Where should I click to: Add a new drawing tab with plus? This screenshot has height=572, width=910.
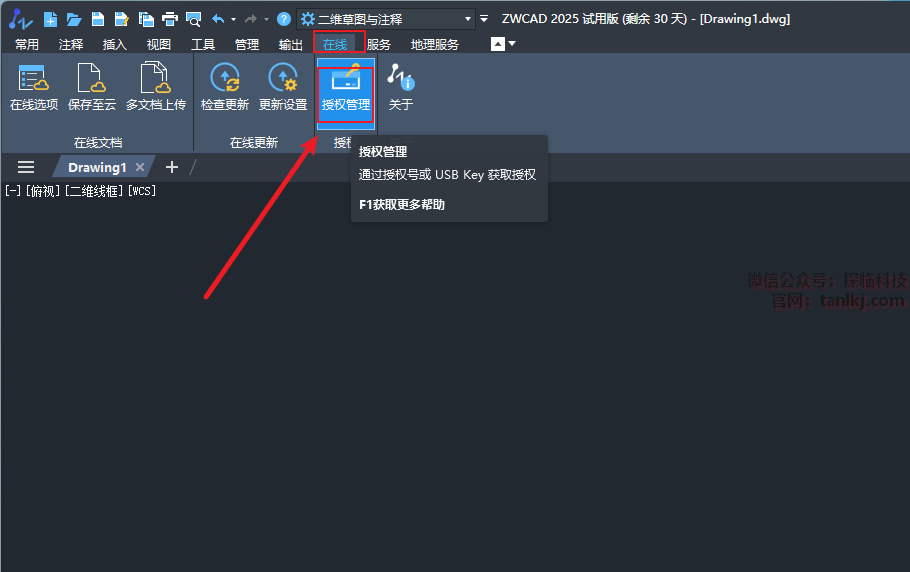[x=172, y=167]
